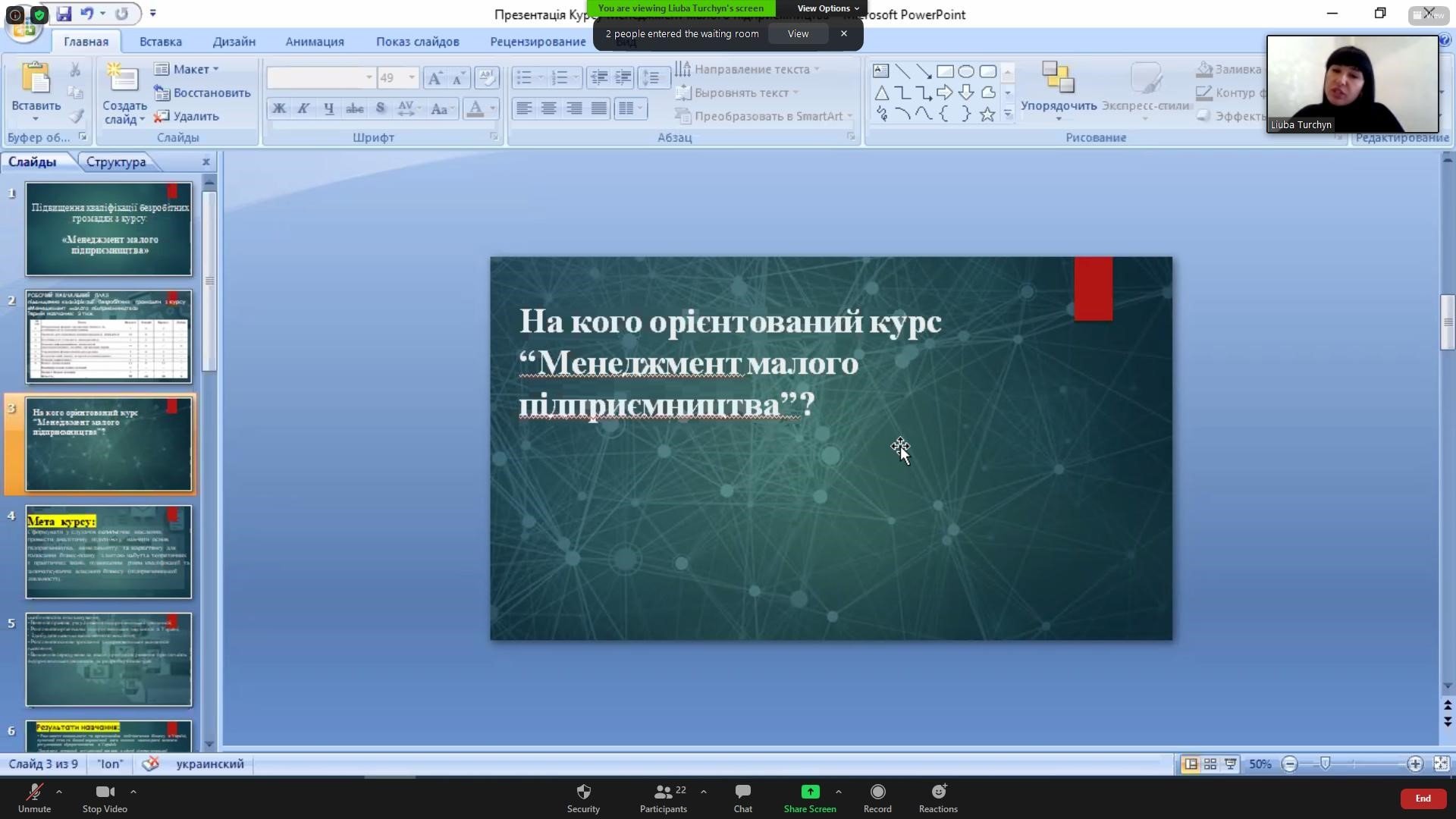This screenshot has height=819, width=1456.
Task: Open the Zoom Reactions menu
Action: point(938,799)
